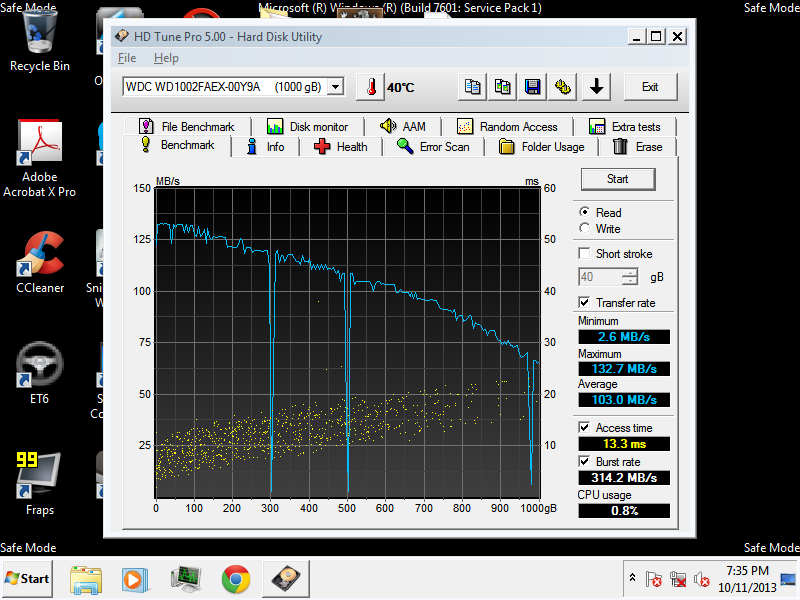Select the Write radio button
The width and height of the screenshot is (800, 600).
click(x=585, y=228)
